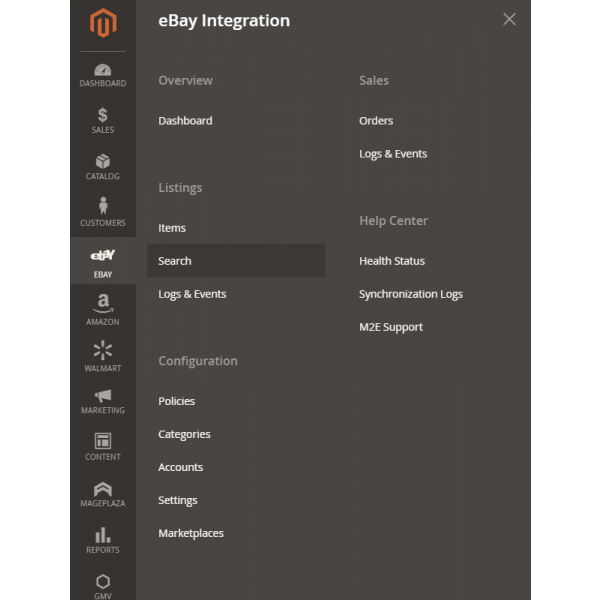Open Marketplaces in Configuration
The height and width of the screenshot is (600, 600).
coord(191,533)
